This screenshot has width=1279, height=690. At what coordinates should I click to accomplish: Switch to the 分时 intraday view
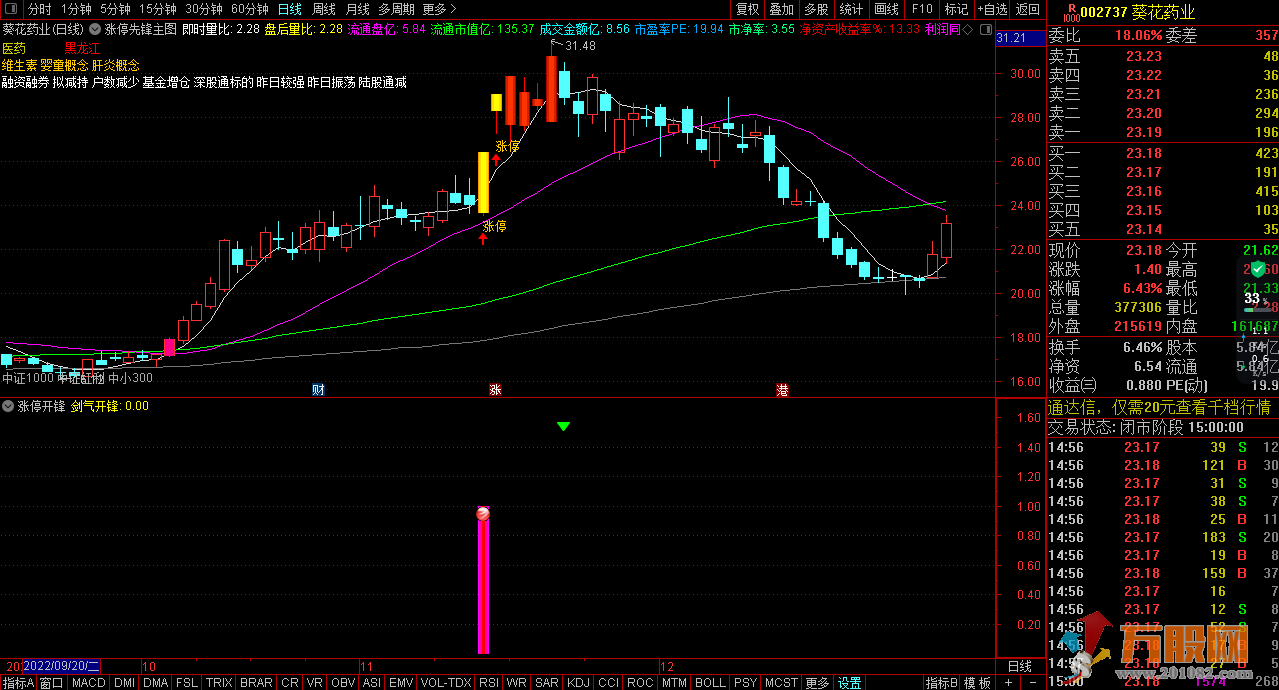click(x=39, y=9)
